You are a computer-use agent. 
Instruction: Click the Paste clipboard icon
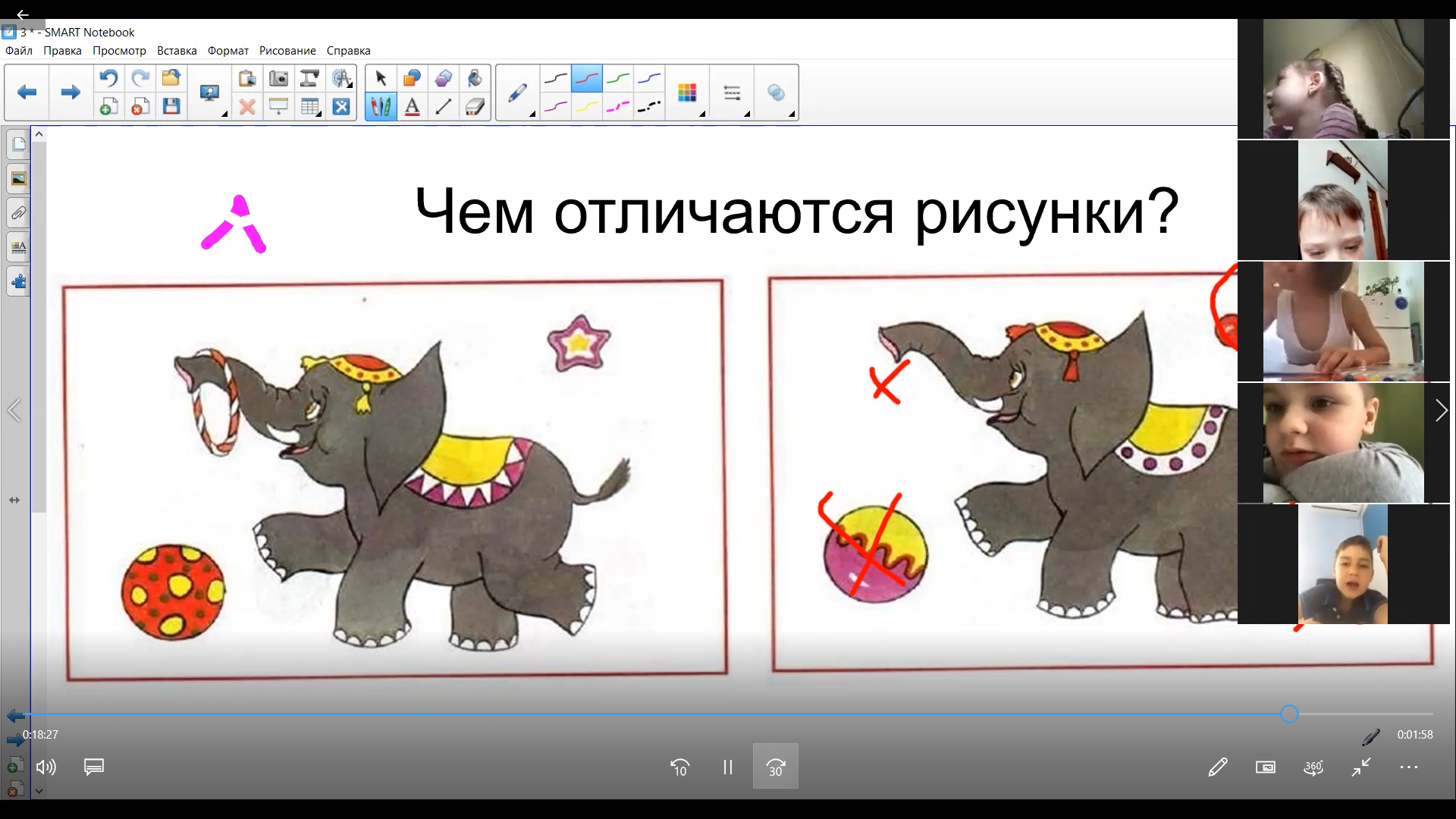(247, 78)
